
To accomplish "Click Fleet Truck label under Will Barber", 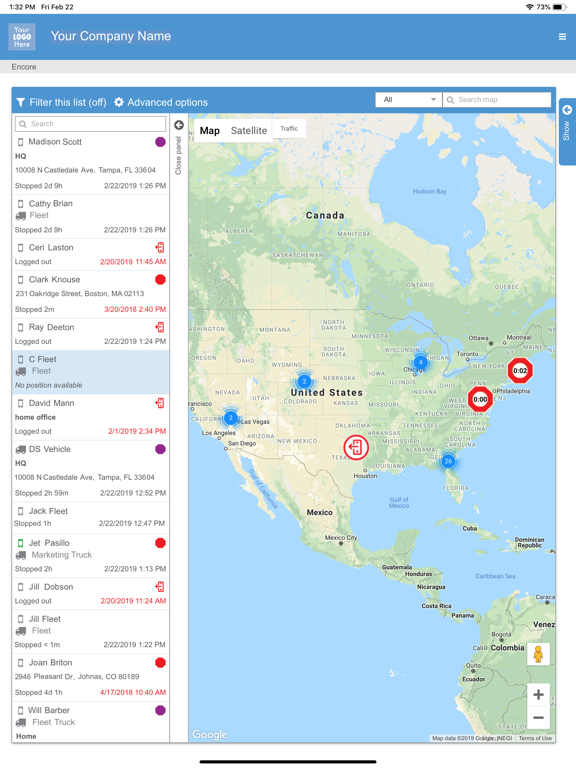I will point(53,722).
